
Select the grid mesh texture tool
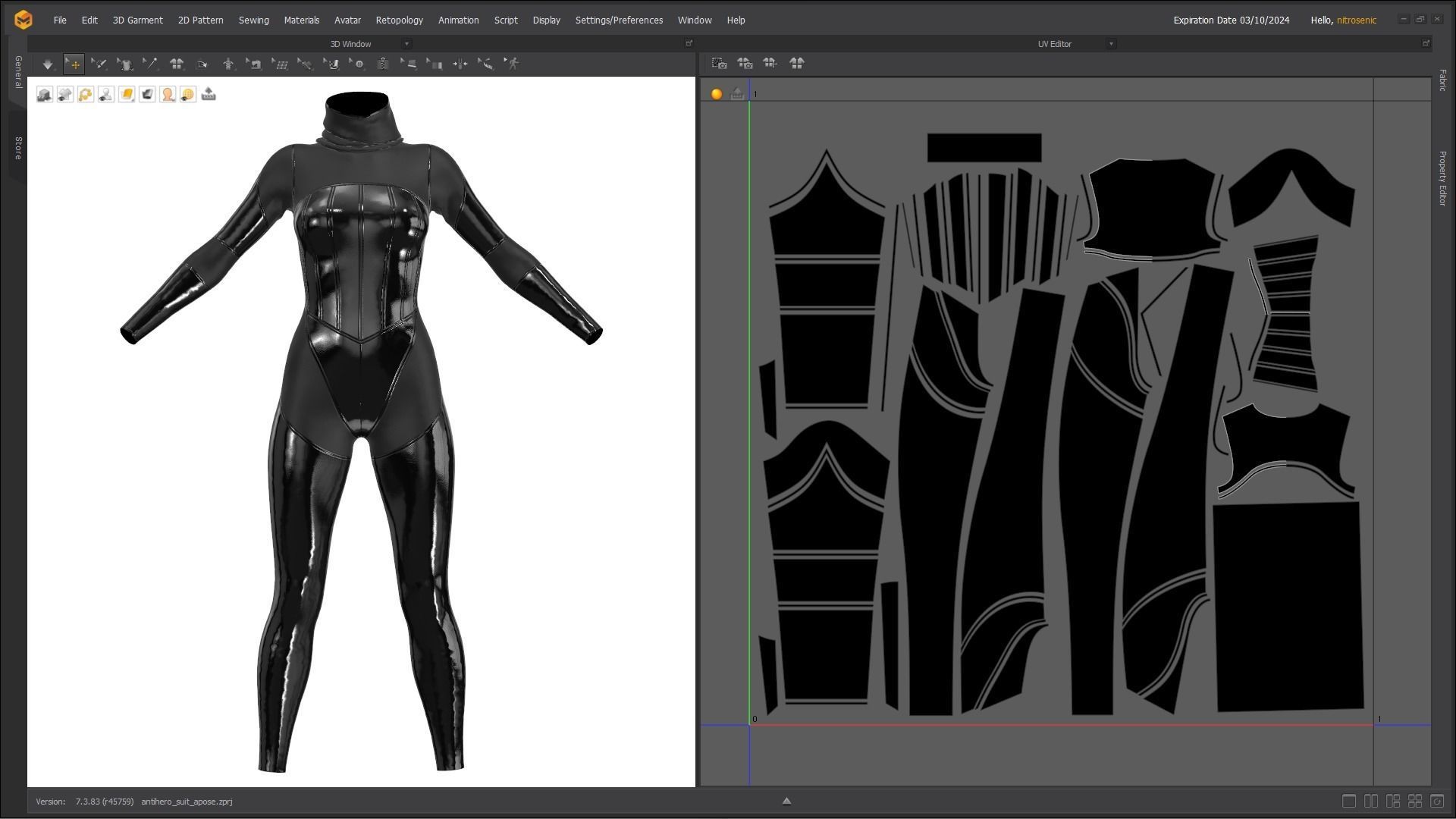(280, 64)
